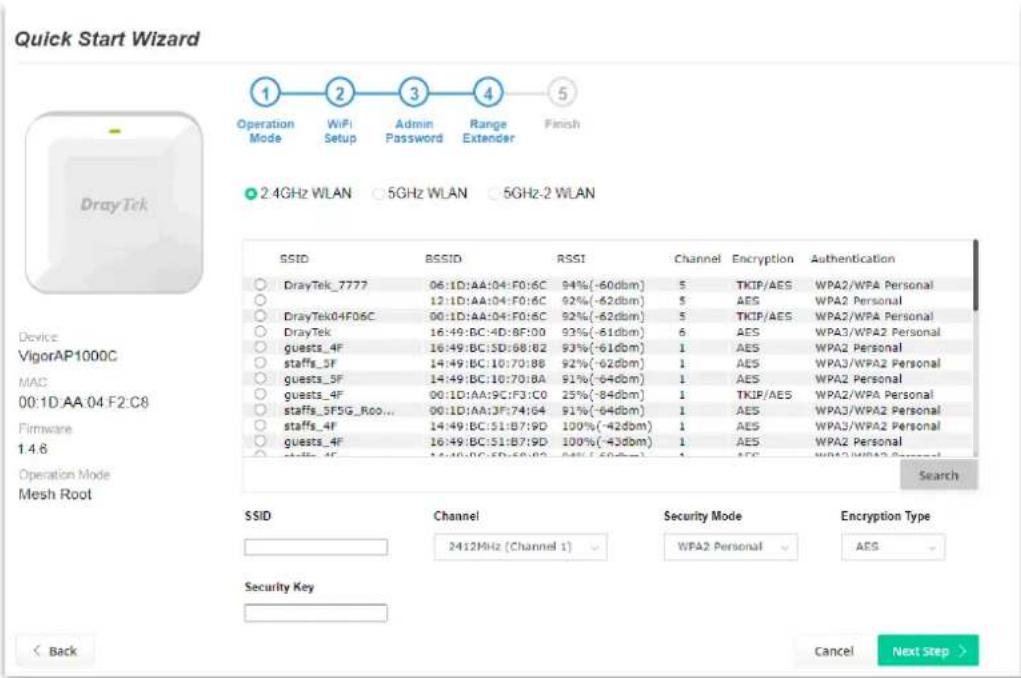Click the Admin Password step label
The width and height of the screenshot is (1021, 678).
click(x=414, y=131)
